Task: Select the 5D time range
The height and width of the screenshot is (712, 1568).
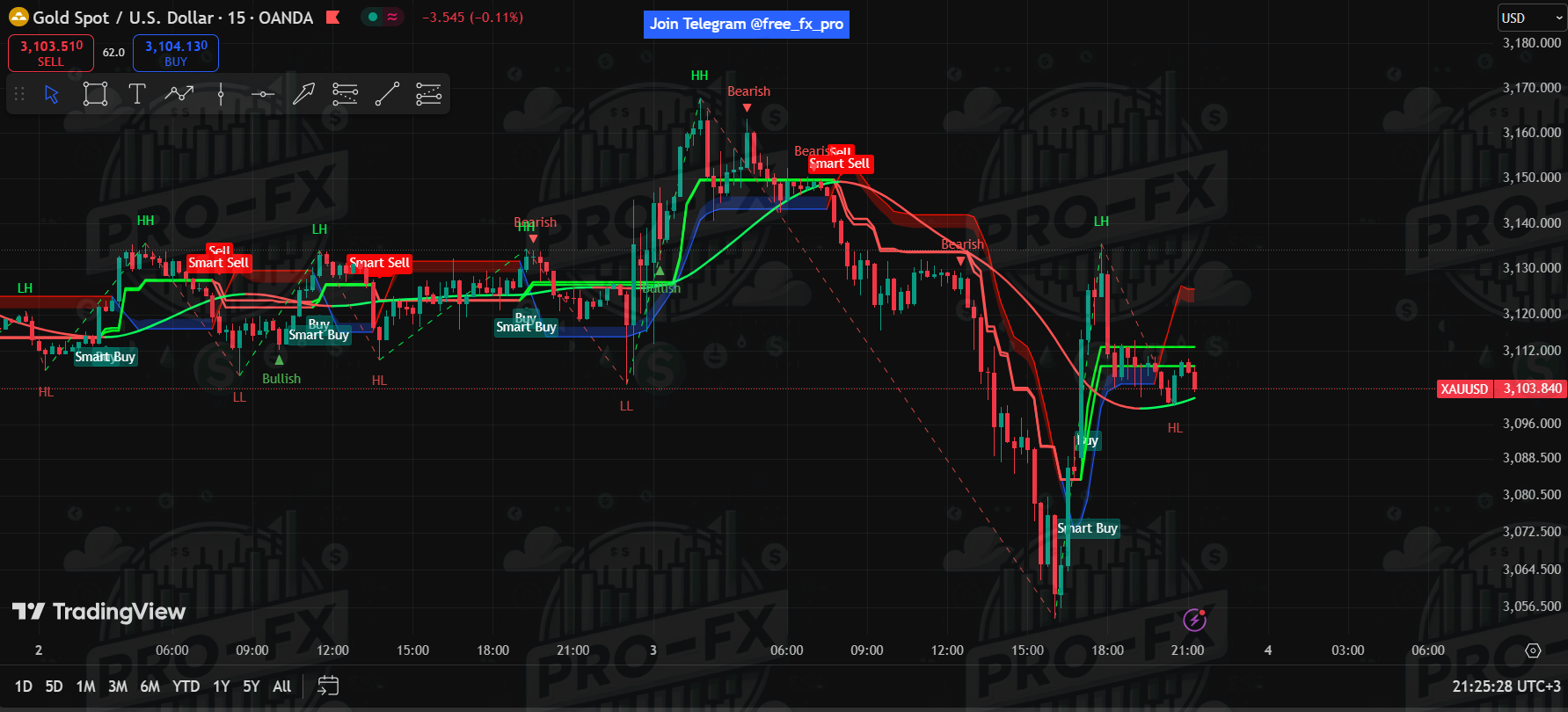Action: 54,687
